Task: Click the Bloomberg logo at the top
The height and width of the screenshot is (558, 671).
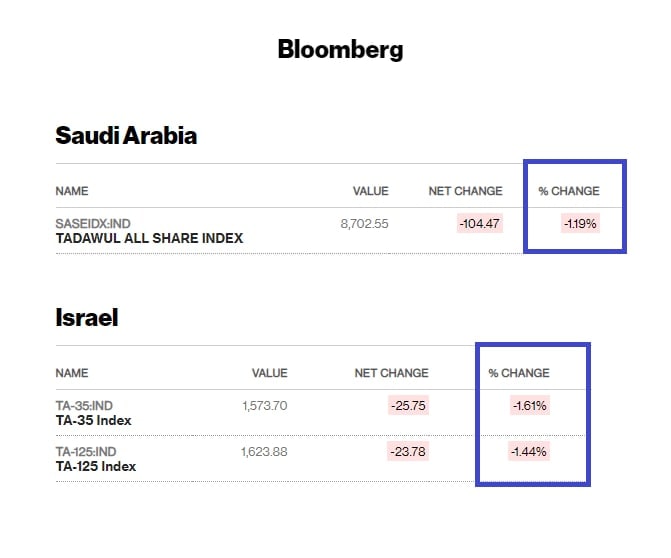Action: (340, 48)
